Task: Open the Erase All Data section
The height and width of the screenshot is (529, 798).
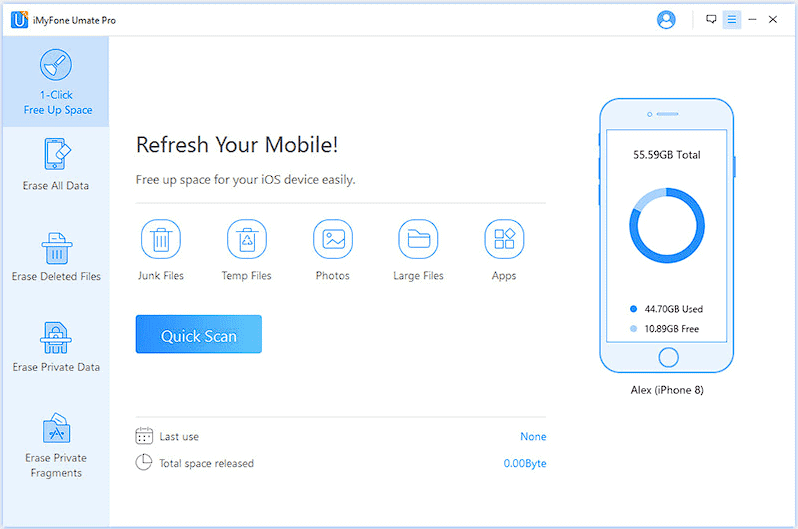Action: click(55, 164)
